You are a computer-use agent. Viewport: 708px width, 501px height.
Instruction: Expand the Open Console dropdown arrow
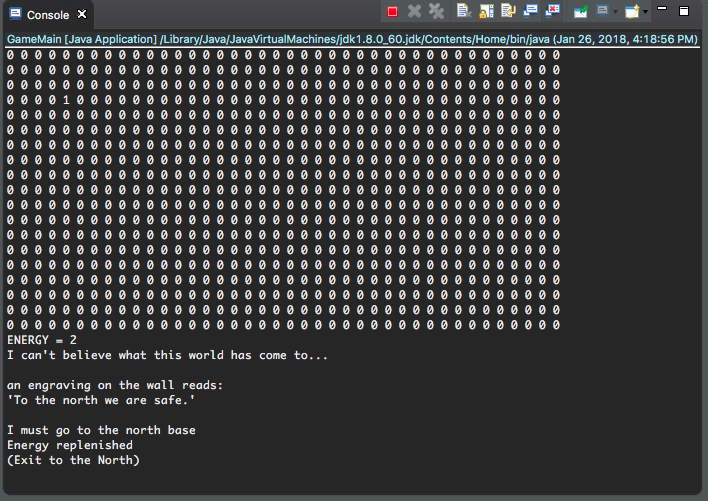[646, 12]
